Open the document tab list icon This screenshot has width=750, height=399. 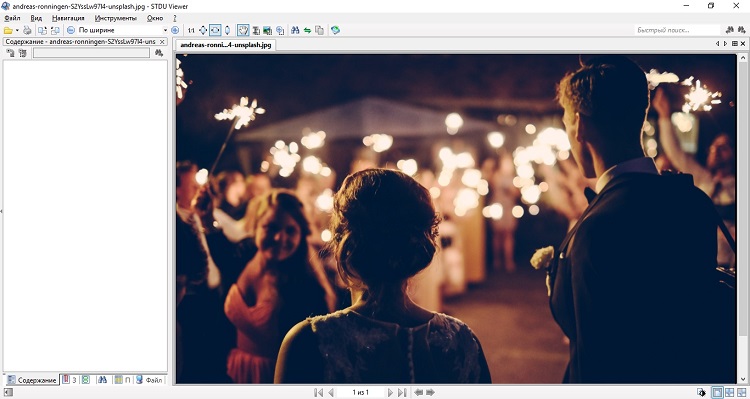pyautogui.click(x=735, y=44)
